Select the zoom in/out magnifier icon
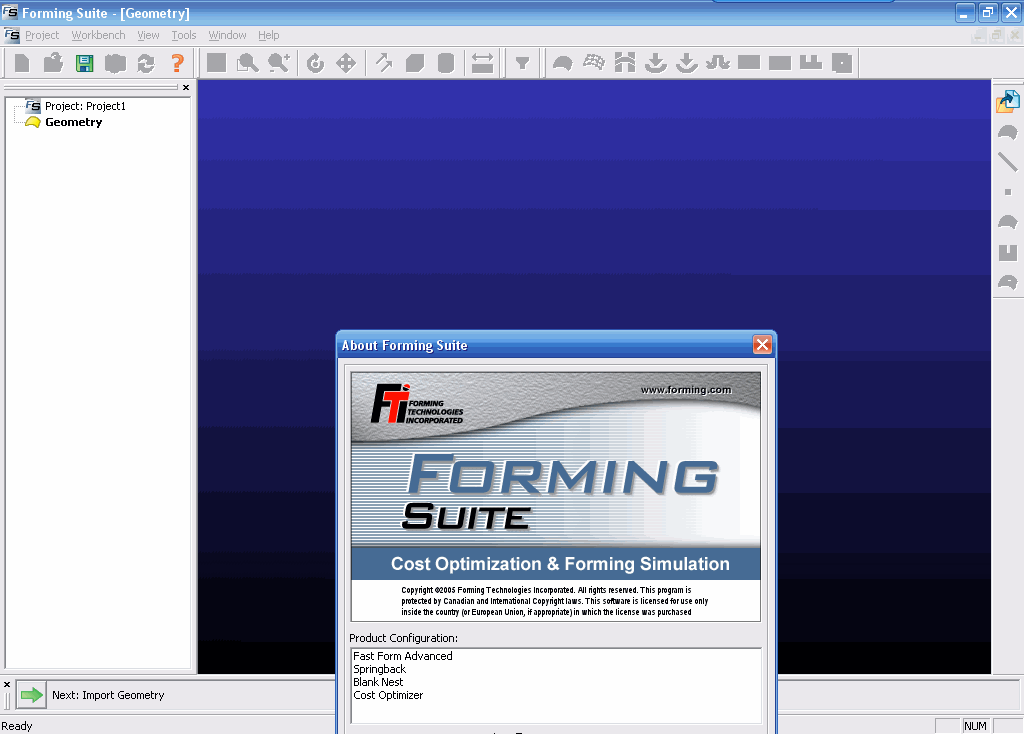Screen dimensions: 1024x734 [279, 63]
